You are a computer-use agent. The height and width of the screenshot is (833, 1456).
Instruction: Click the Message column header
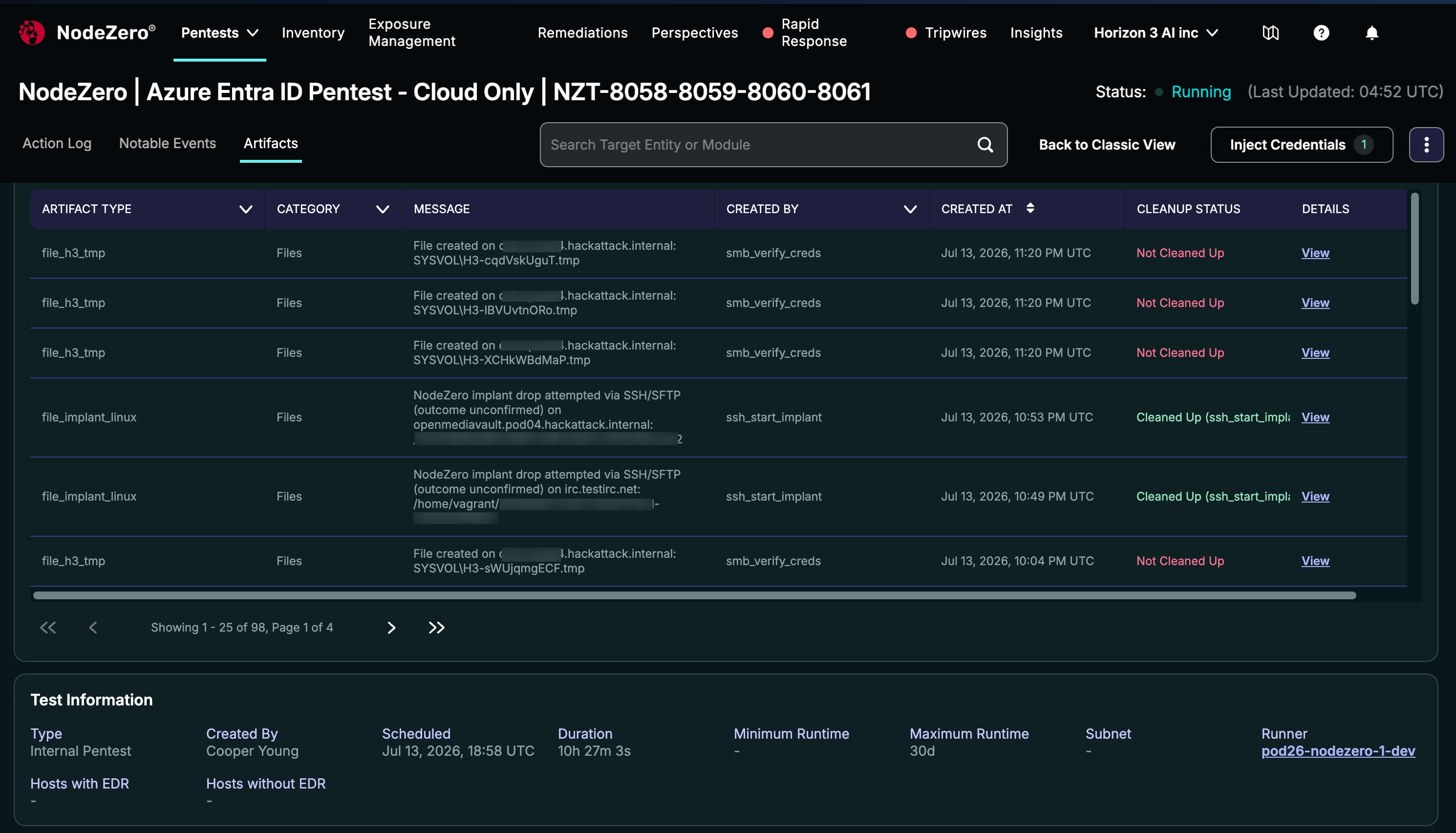[441, 209]
